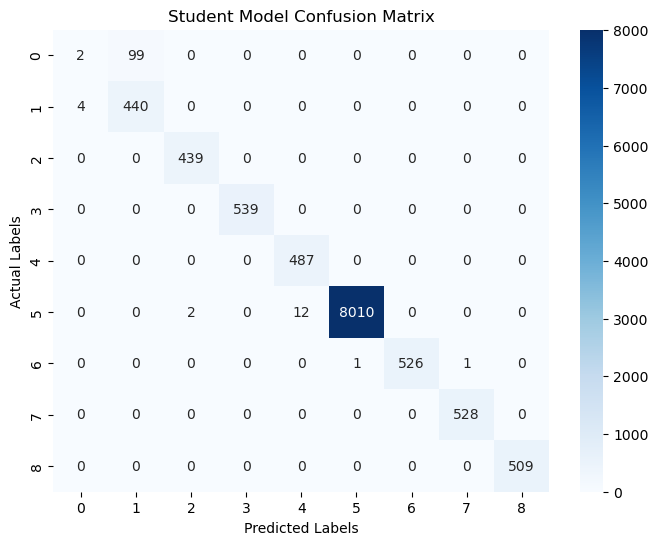Click the x-axis tick label 8
Screen dimensions: 658x545
[x=521, y=505]
